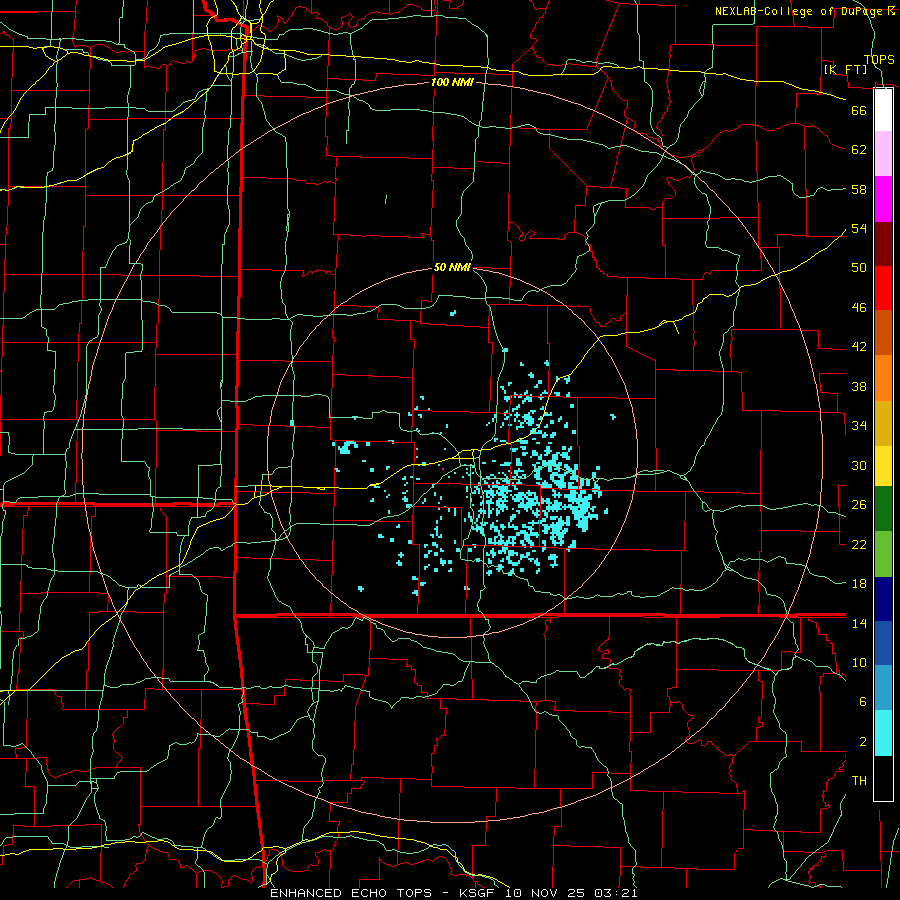Click the light blue legend swatch
The image size is (900, 900).
pyautogui.click(x=883, y=688)
